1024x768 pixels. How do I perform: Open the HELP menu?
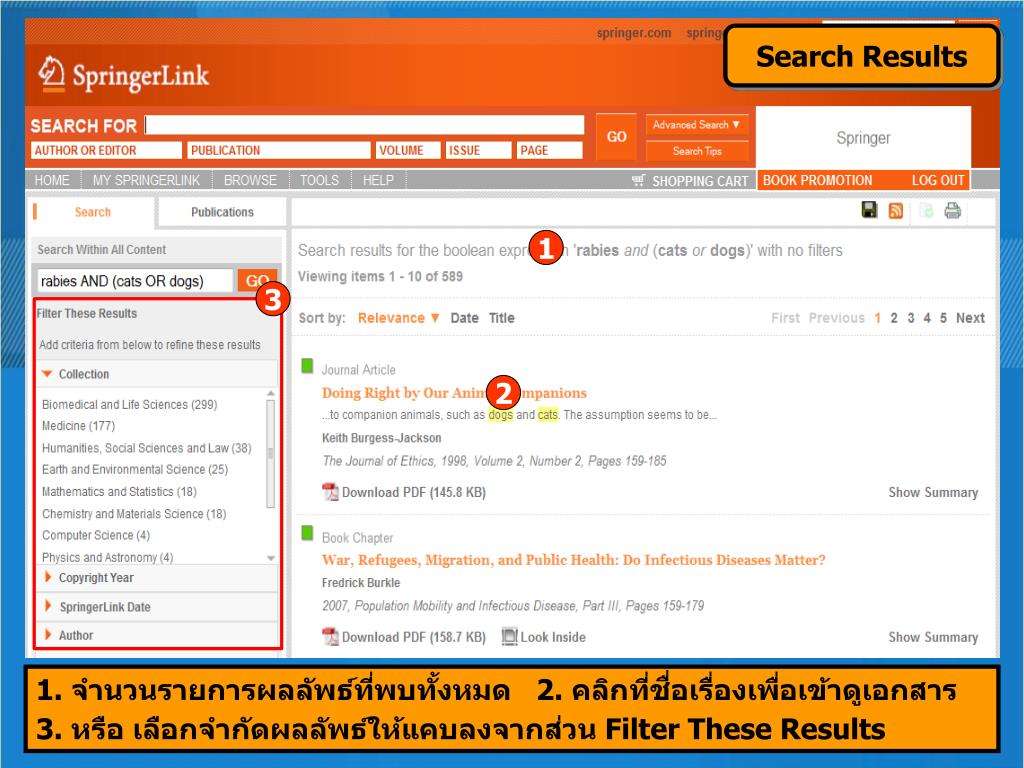[378, 180]
